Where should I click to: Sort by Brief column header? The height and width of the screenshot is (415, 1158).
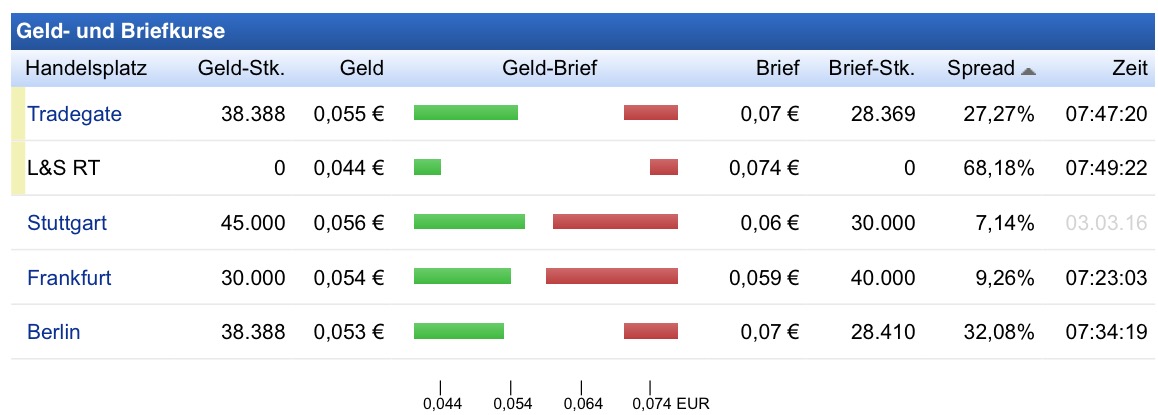(x=777, y=69)
